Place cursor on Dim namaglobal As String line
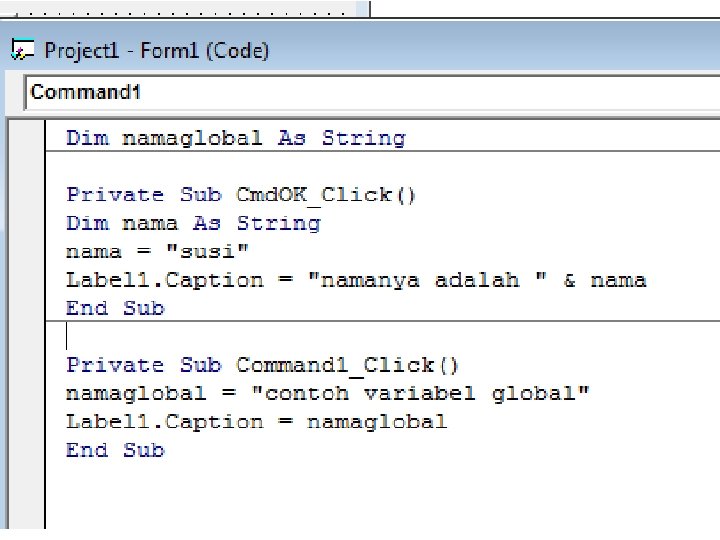Viewport: 720px width, 540px height. 235,138
